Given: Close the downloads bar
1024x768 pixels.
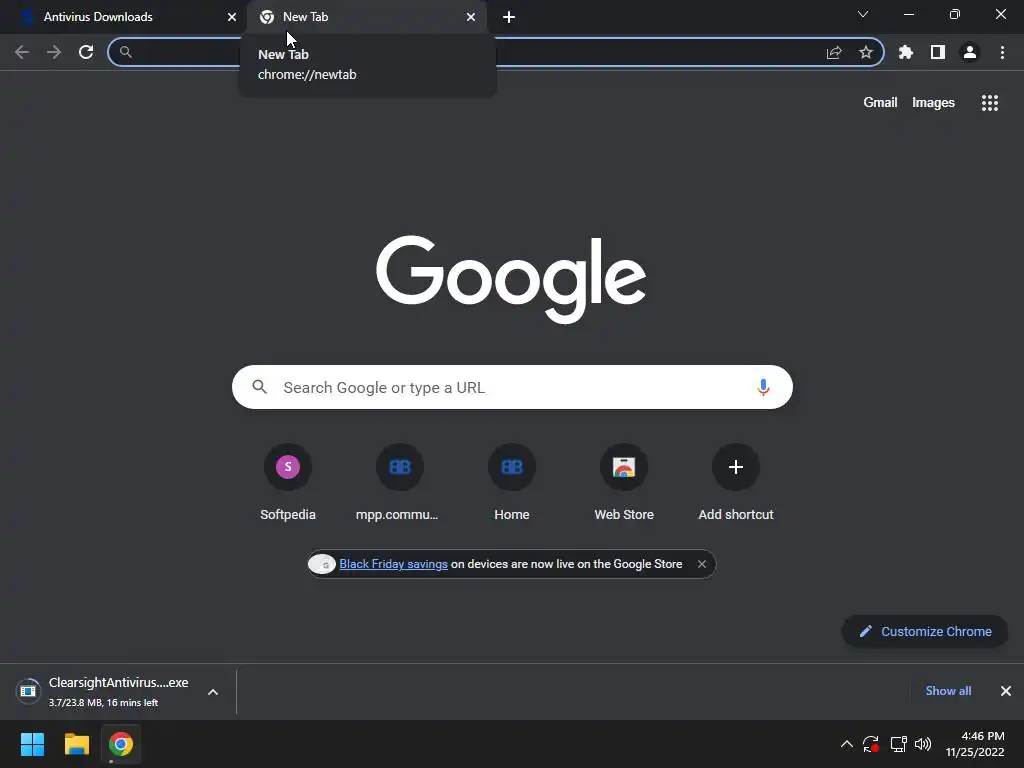Looking at the screenshot, I should pos(1006,691).
